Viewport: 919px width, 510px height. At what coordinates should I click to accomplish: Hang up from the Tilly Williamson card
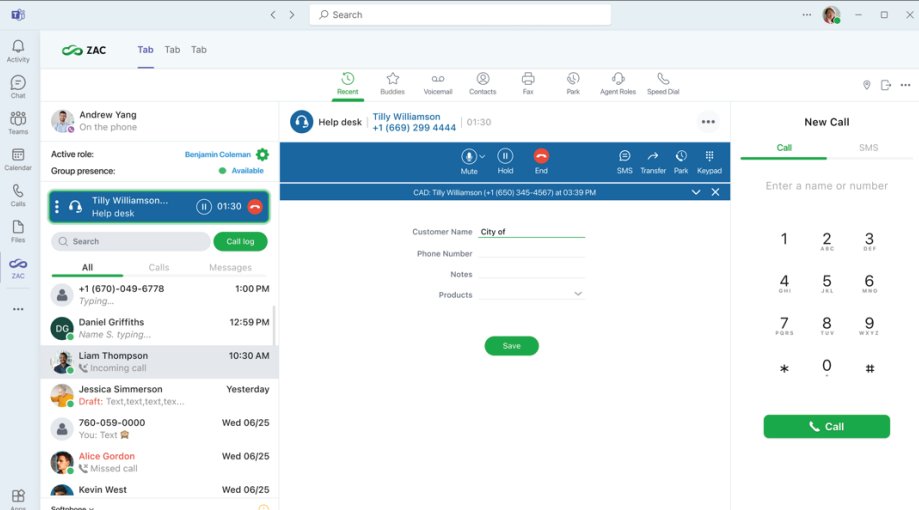point(255,206)
